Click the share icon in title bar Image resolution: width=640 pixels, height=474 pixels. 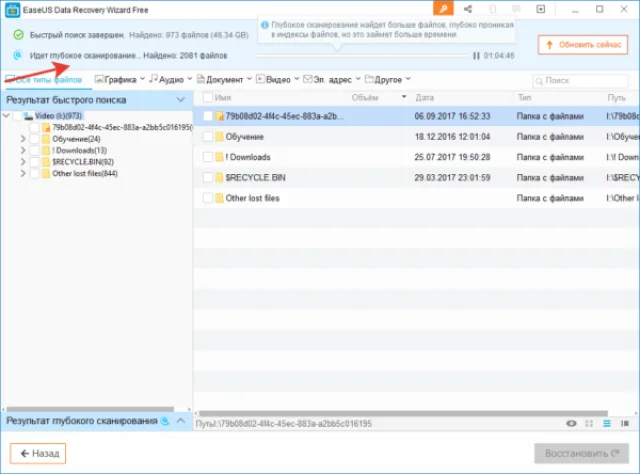point(468,9)
